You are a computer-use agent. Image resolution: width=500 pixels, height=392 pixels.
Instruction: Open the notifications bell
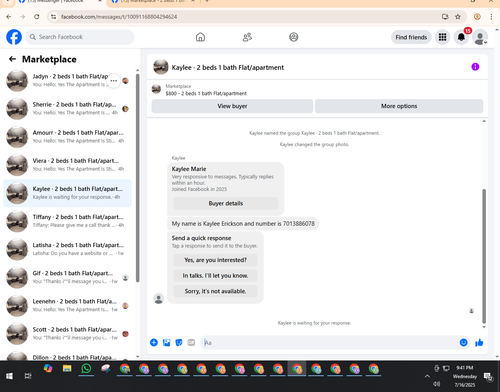(461, 37)
